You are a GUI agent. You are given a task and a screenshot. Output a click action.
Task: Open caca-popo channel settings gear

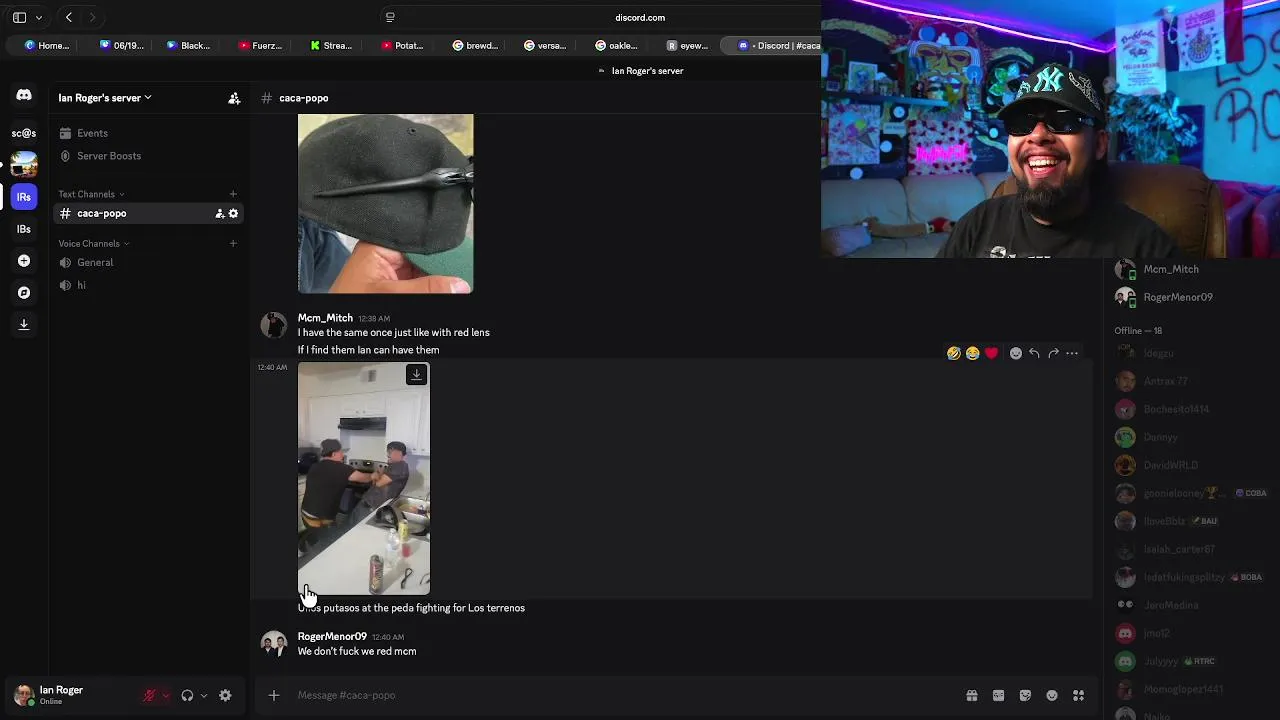(x=234, y=213)
